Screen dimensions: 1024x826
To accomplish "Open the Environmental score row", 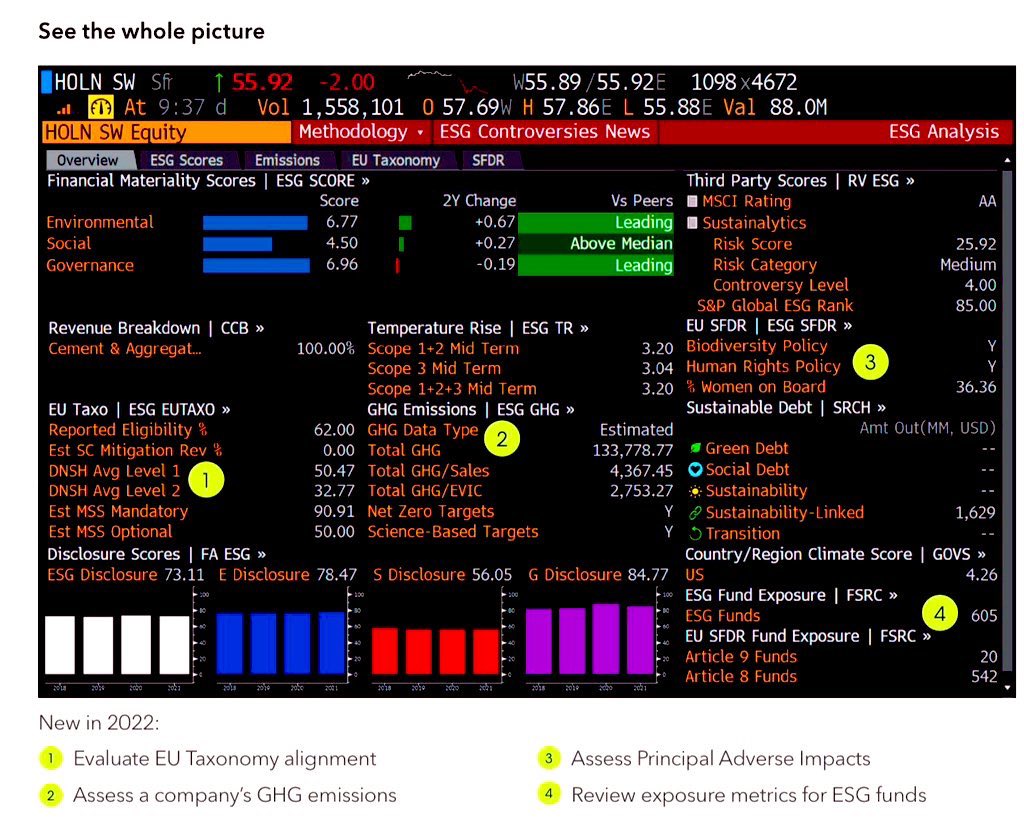I will click(x=359, y=223).
